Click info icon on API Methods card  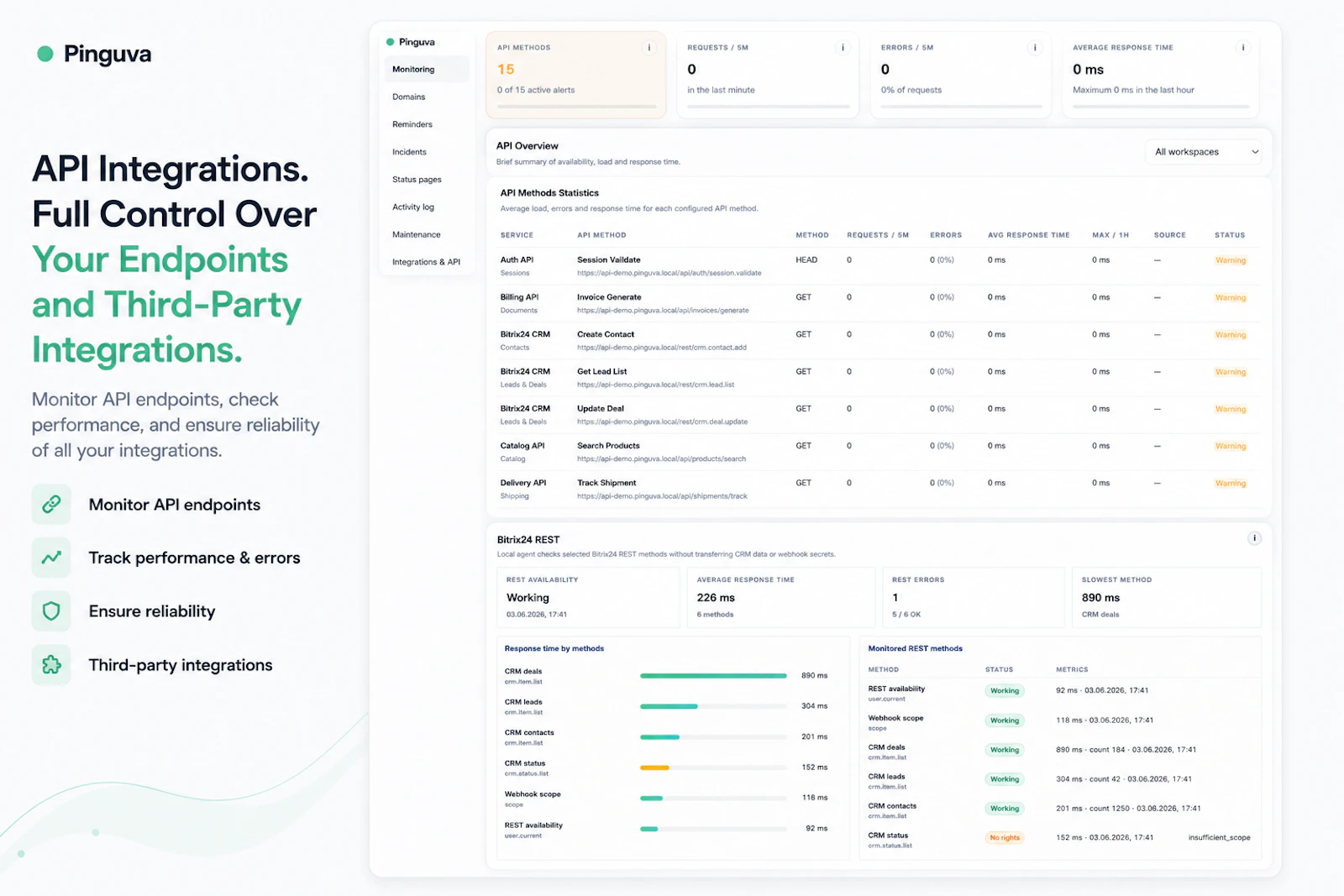648,48
